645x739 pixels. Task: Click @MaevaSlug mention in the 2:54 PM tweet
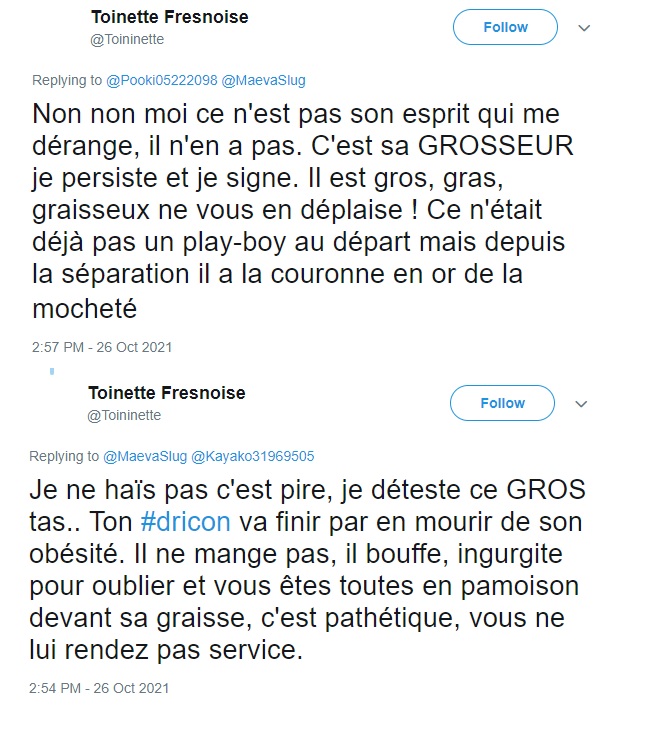pyautogui.click(x=154, y=456)
